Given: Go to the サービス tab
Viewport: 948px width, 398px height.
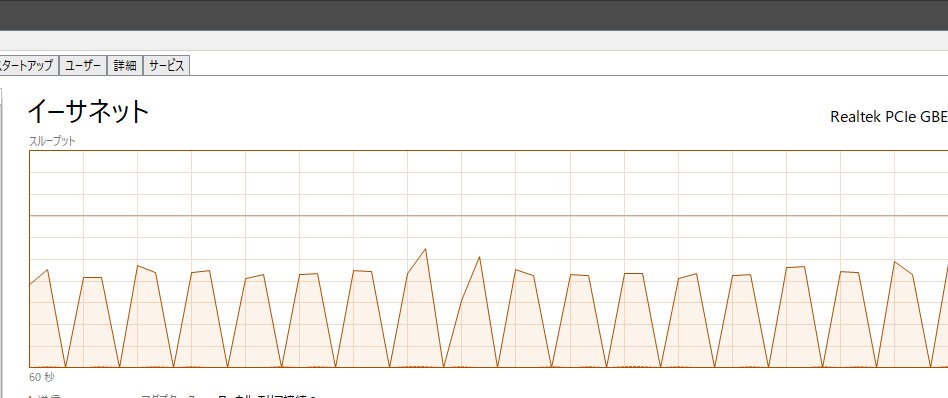Looking at the screenshot, I should (166, 66).
